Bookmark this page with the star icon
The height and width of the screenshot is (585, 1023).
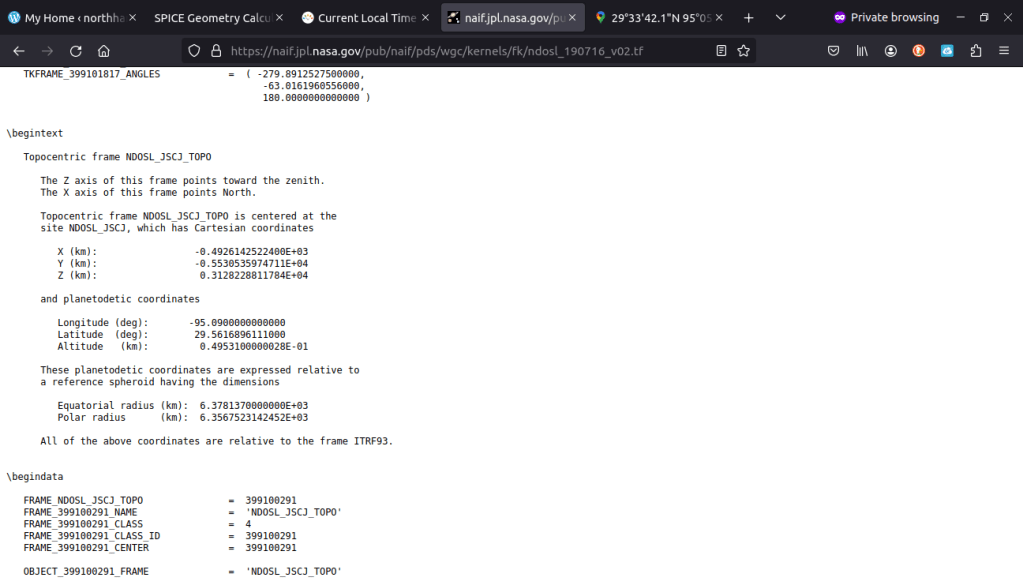coord(743,51)
